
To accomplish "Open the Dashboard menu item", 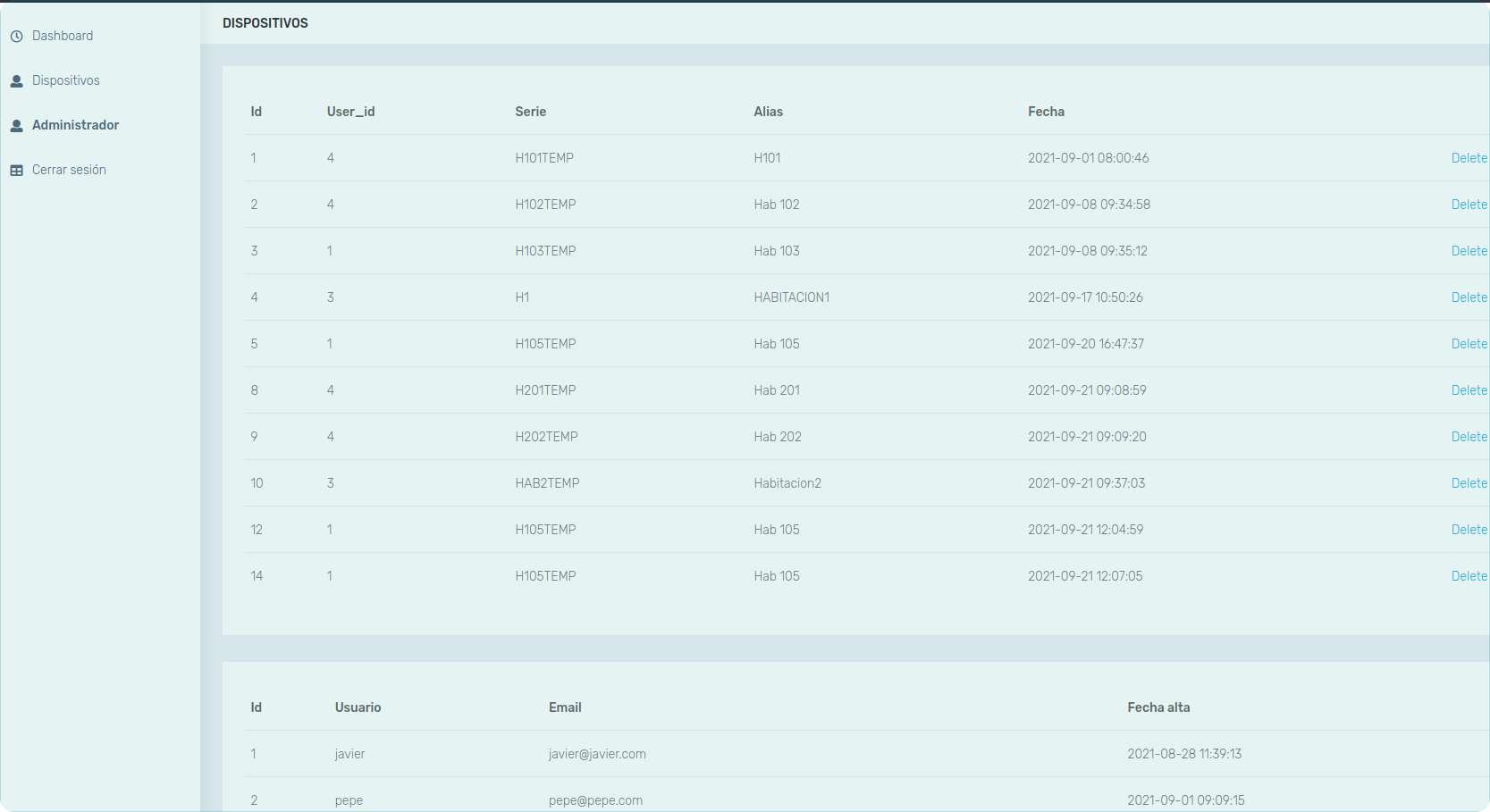I will point(63,36).
